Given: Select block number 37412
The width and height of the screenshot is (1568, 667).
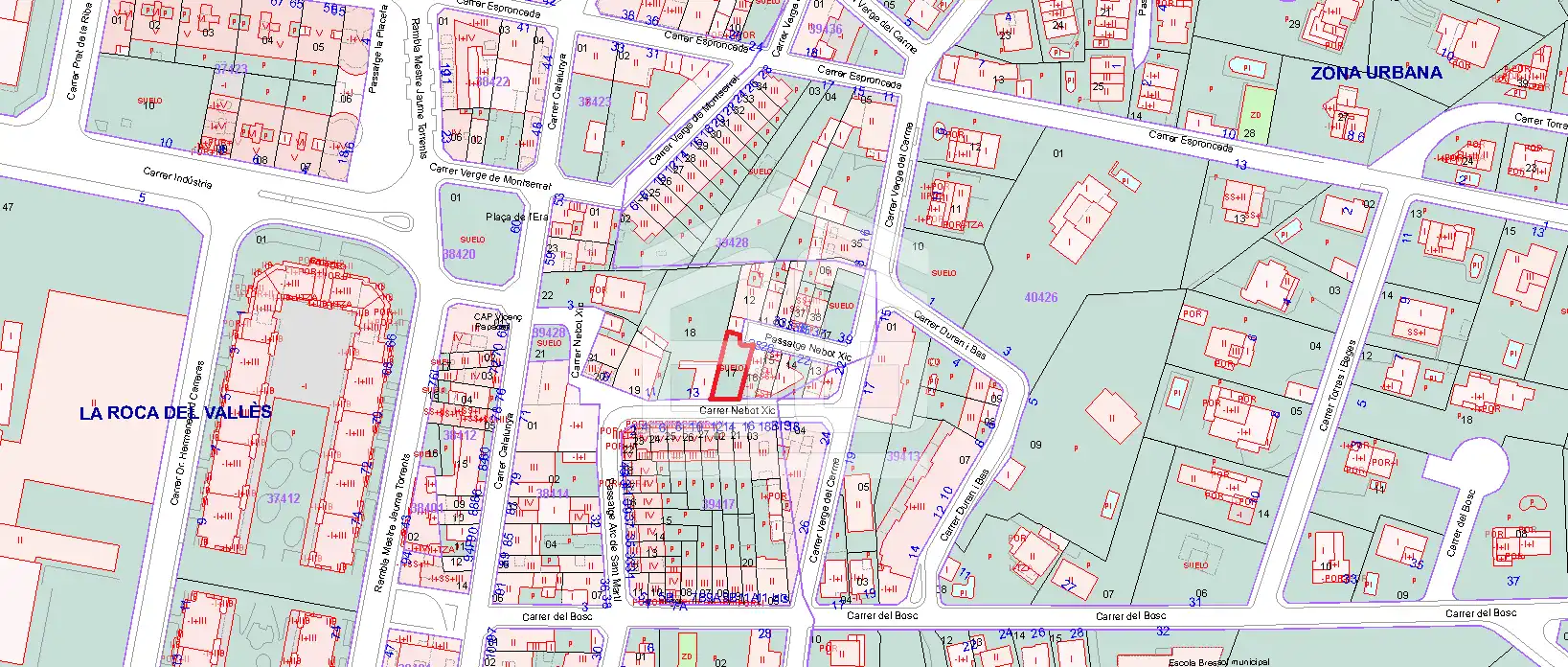Looking at the screenshot, I should click(x=284, y=498).
